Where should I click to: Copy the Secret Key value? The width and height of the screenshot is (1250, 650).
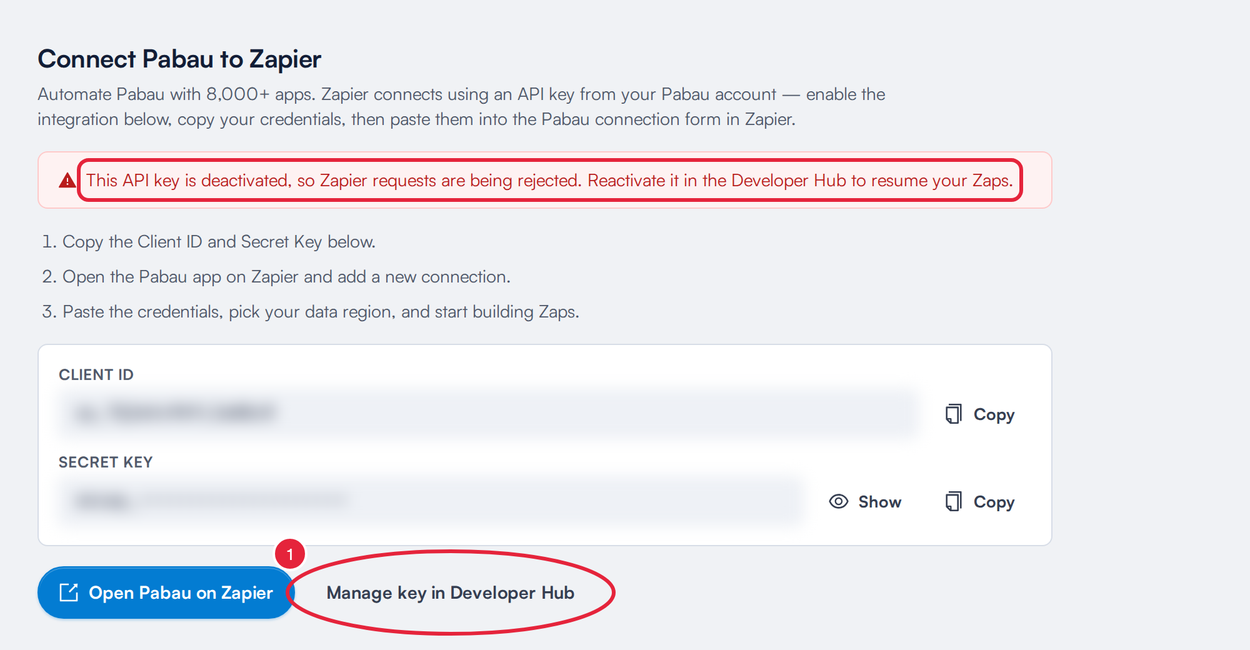point(980,502)
